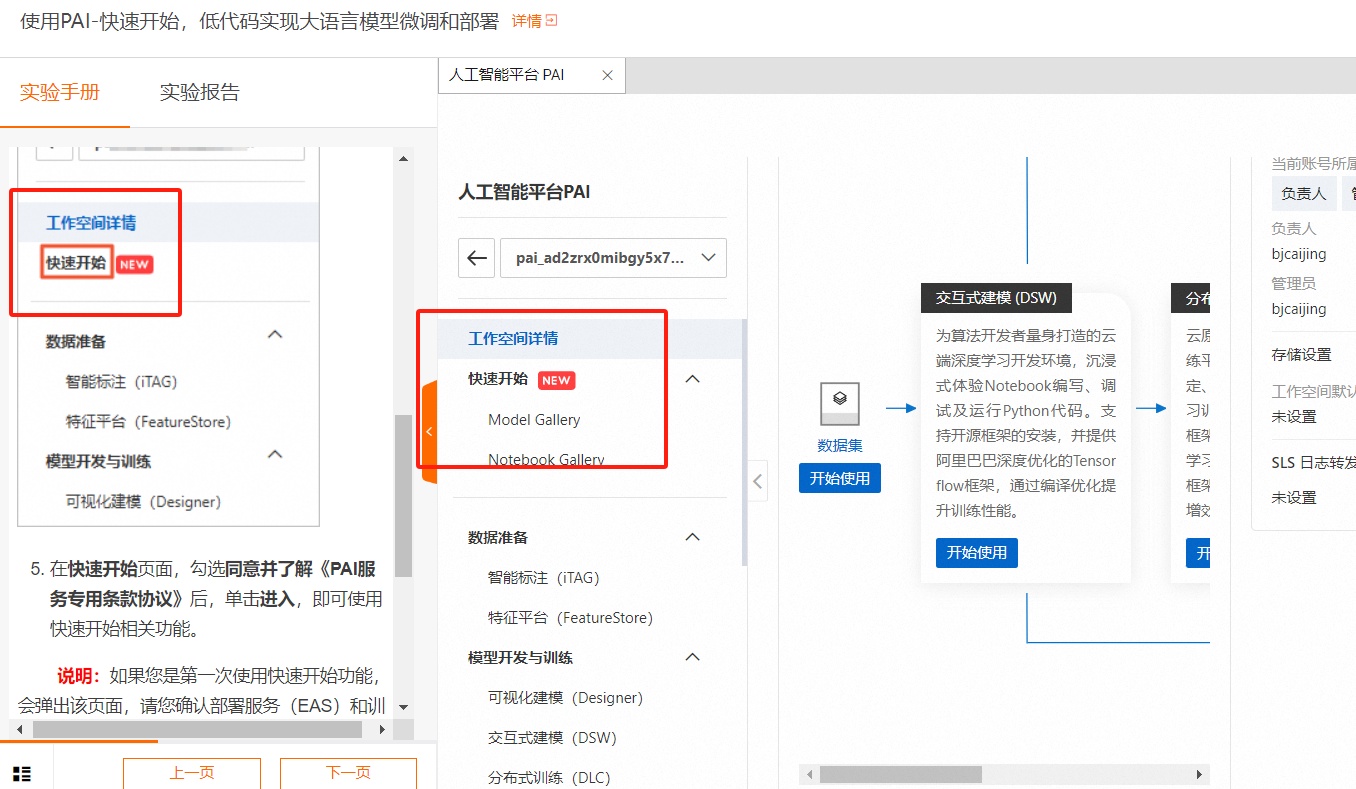
Task: Click the sidebar collapse chevron handle
Action: (757, 482)
